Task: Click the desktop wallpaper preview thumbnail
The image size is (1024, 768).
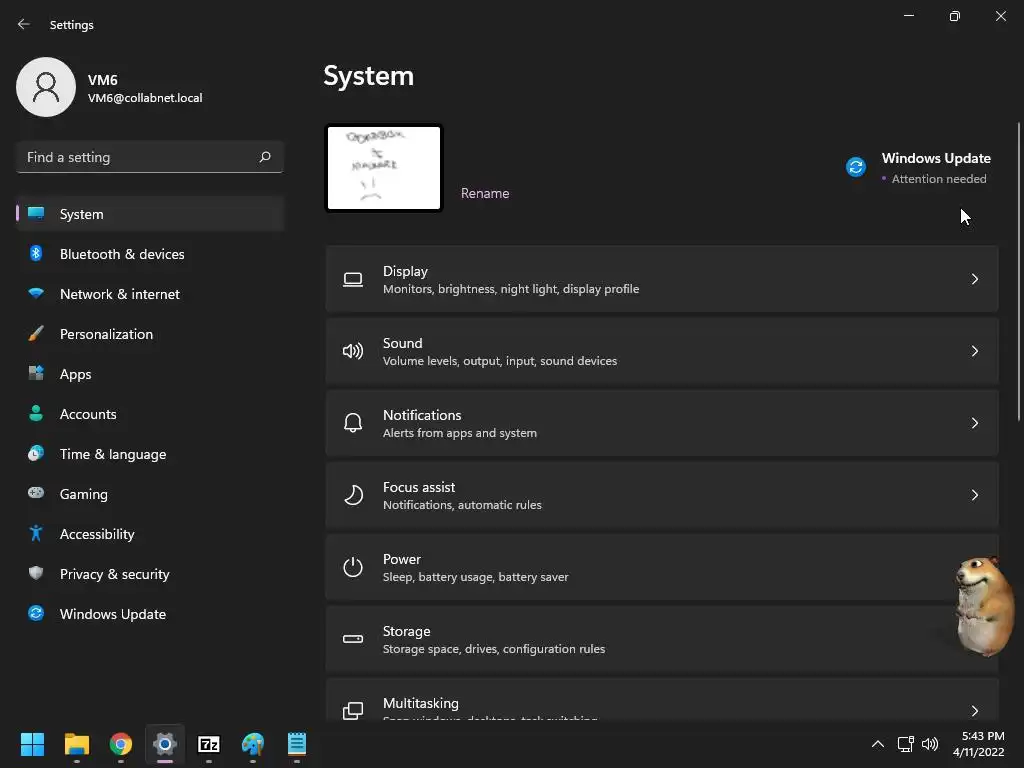Action: (384, 168)
